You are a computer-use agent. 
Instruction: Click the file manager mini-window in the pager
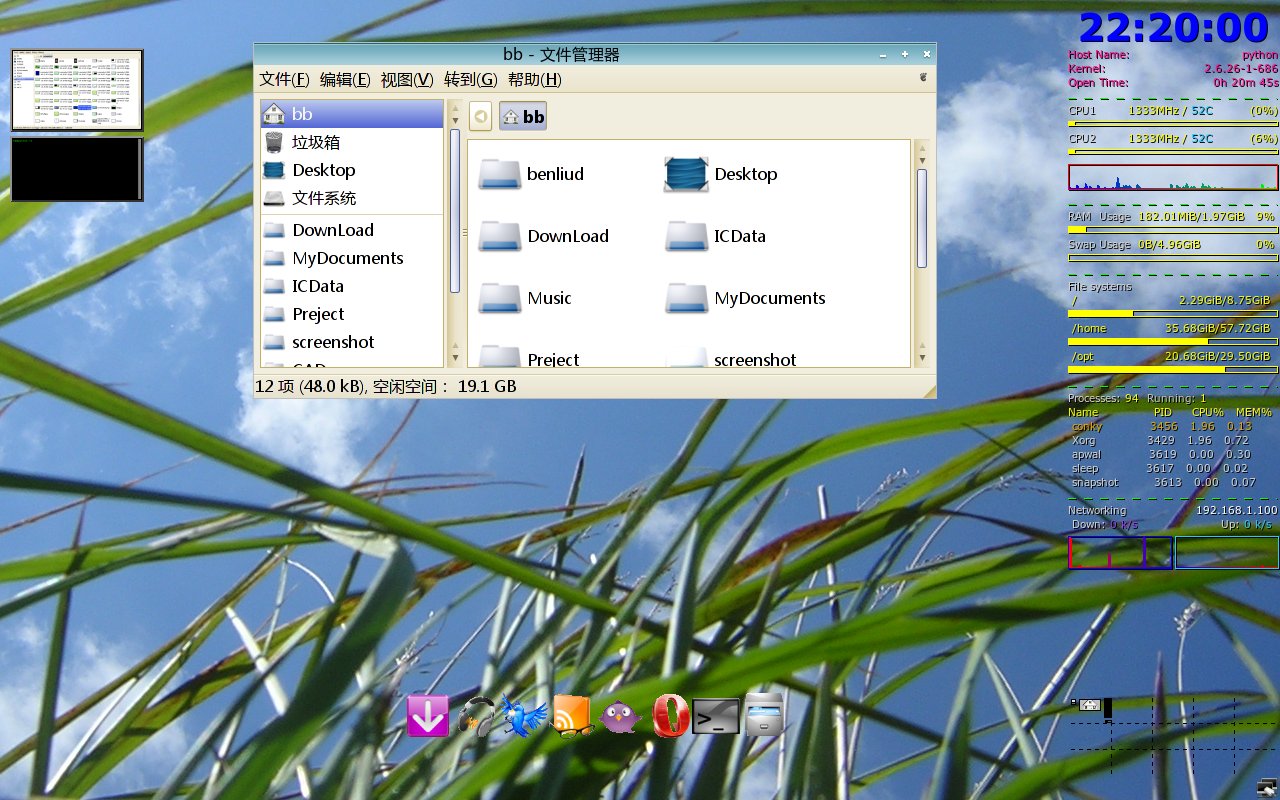(1090, 705)
